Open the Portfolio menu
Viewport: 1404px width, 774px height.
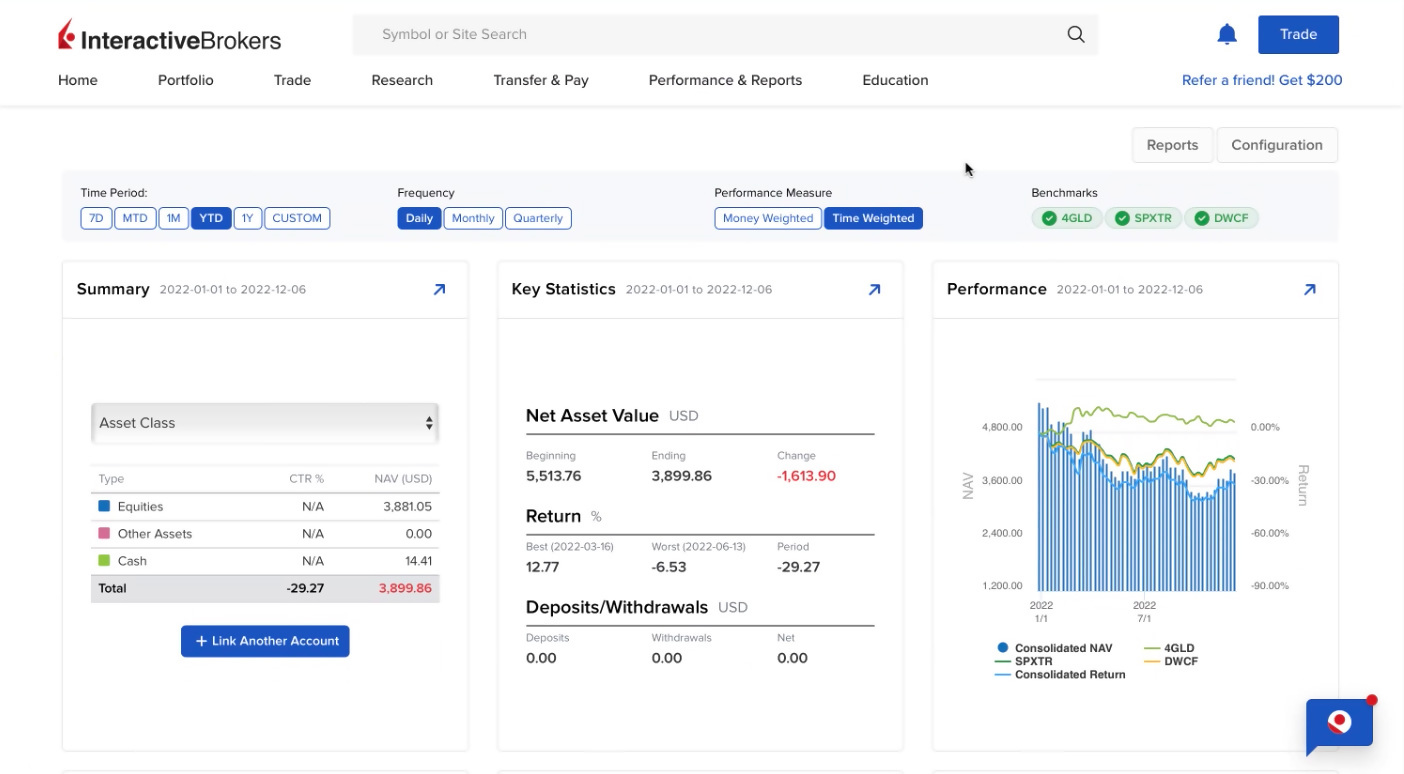(x=185, y=80)
